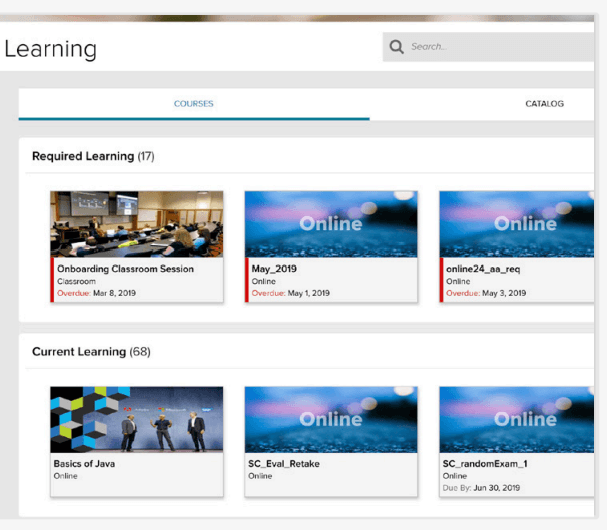Click the SC_randomExam_1 course title

[x=485, y=464]
